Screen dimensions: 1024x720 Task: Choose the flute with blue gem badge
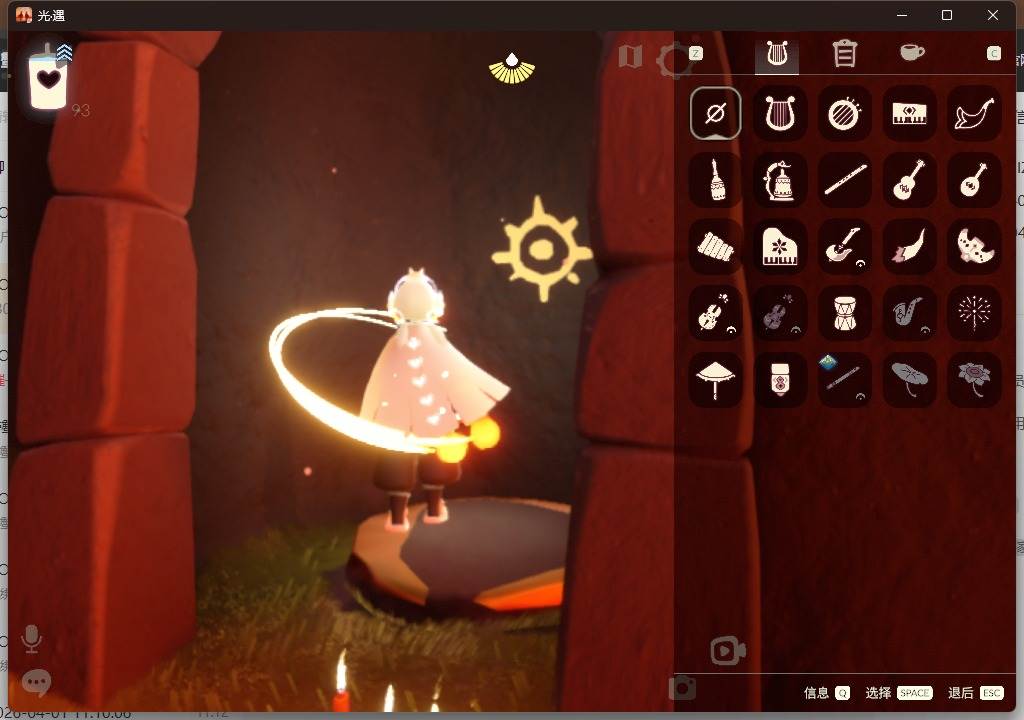click(844, 380)
